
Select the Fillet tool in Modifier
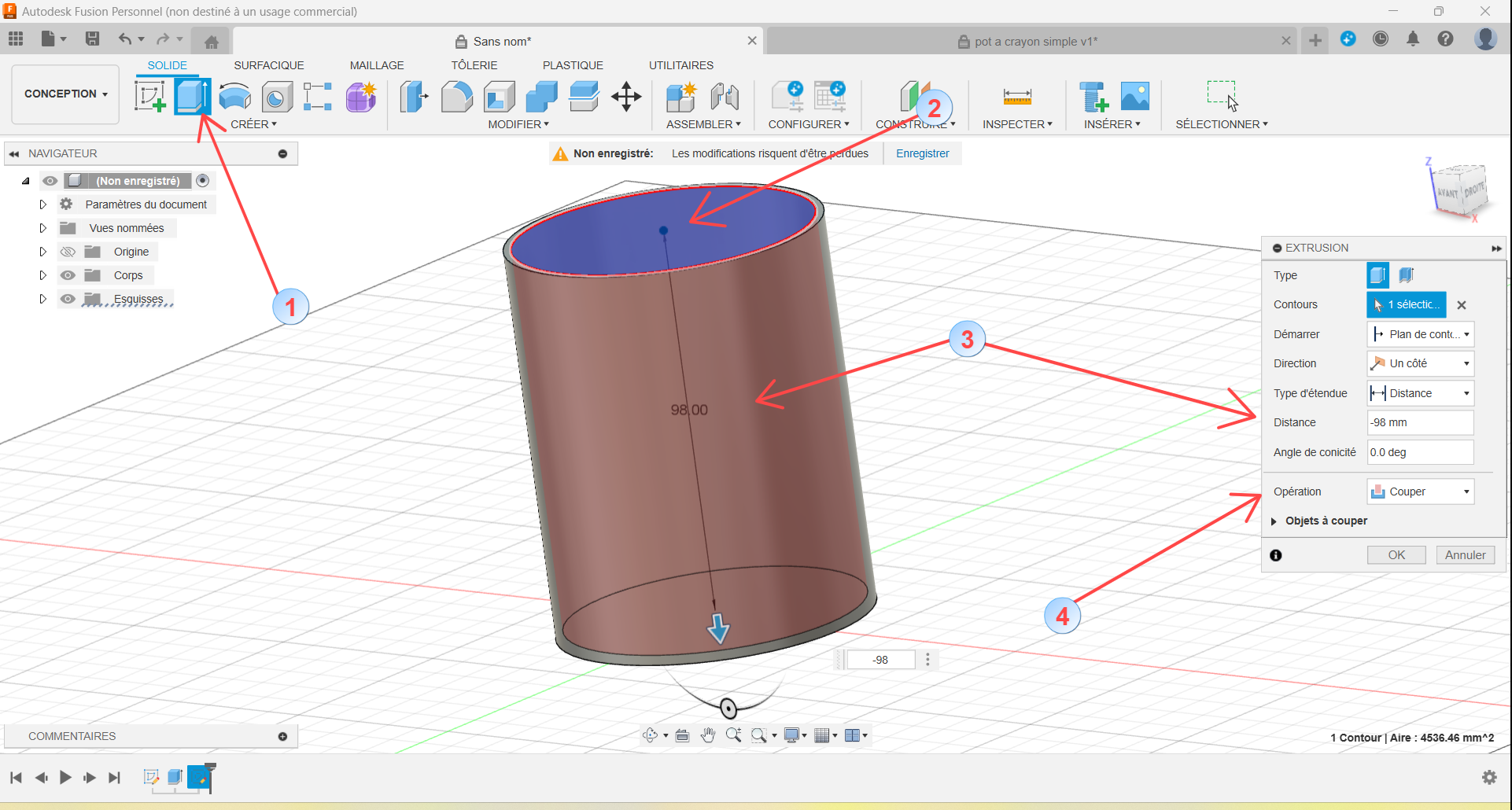pyautogui.click(x=456, y=97)
